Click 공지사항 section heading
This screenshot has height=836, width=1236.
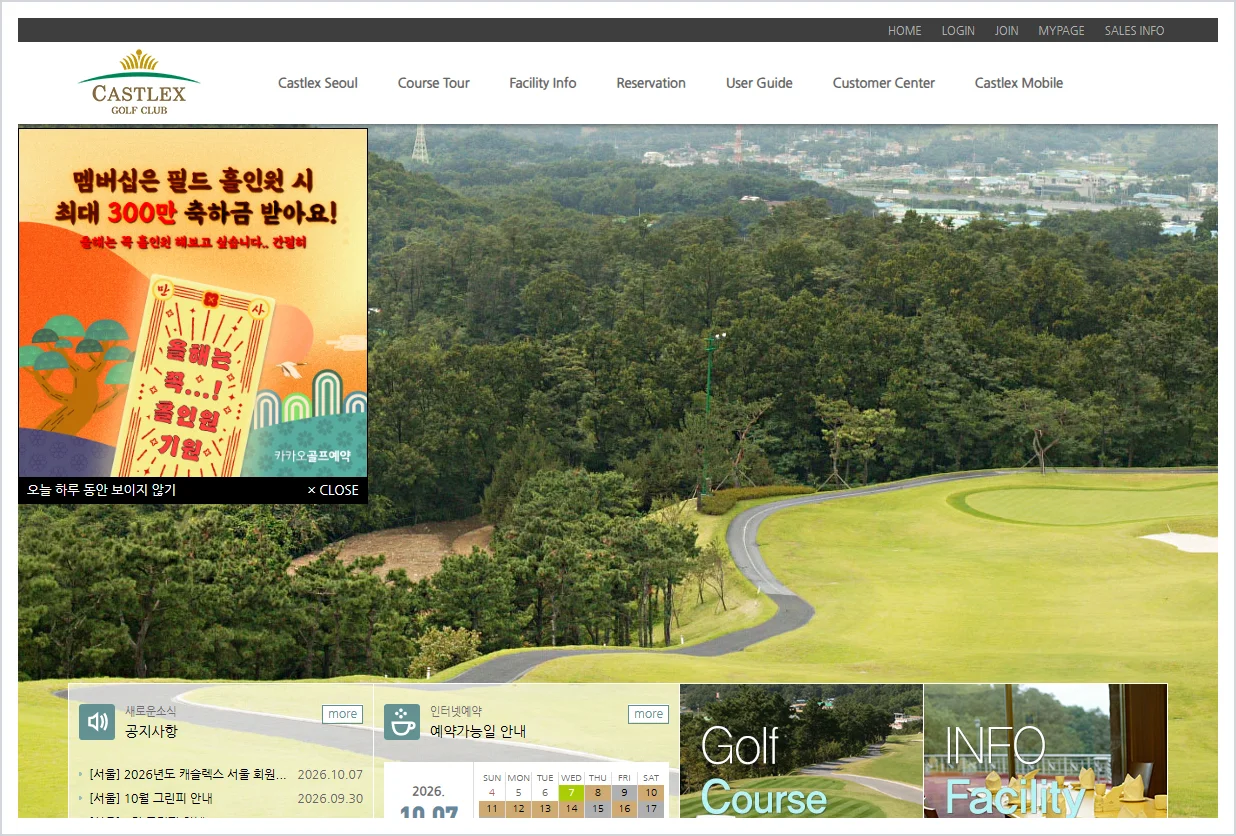151,731
